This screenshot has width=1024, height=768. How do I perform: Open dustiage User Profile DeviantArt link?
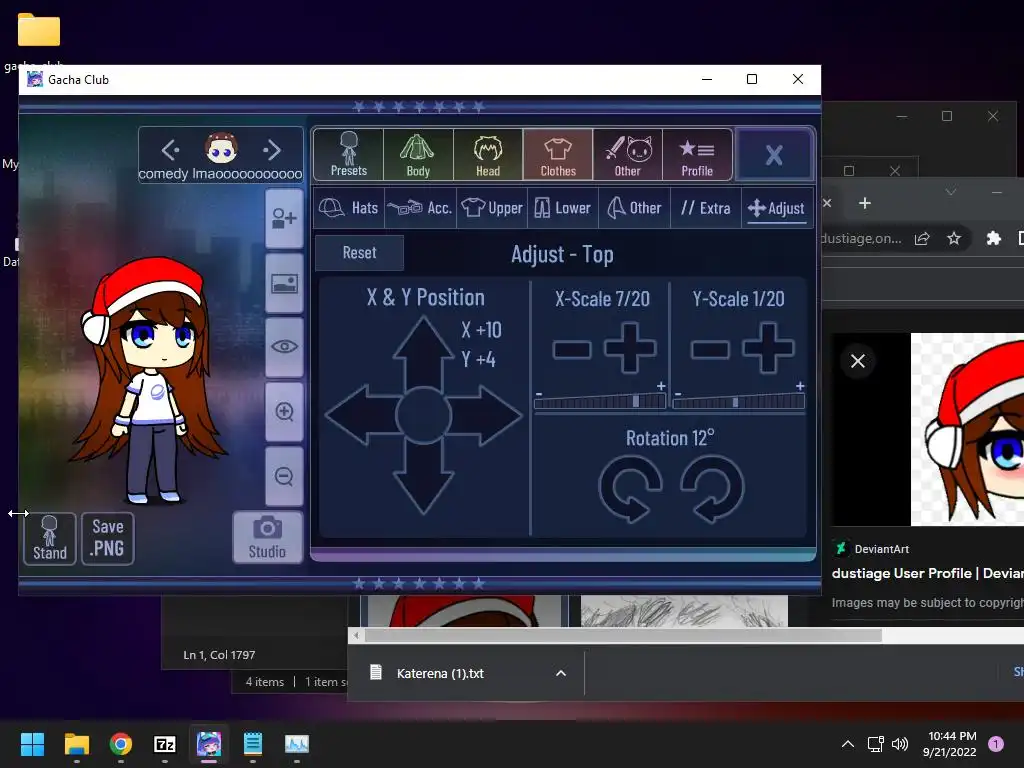coord(927,573)
